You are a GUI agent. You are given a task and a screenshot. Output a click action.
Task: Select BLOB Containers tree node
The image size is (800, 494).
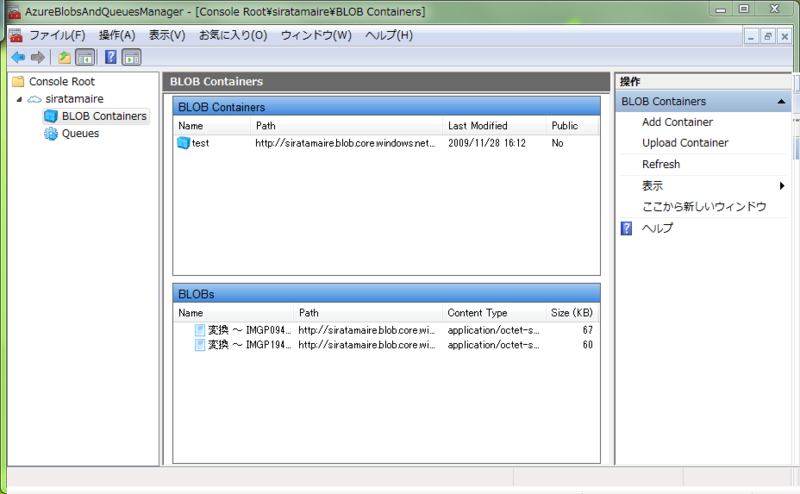click(x=104, y=116)
